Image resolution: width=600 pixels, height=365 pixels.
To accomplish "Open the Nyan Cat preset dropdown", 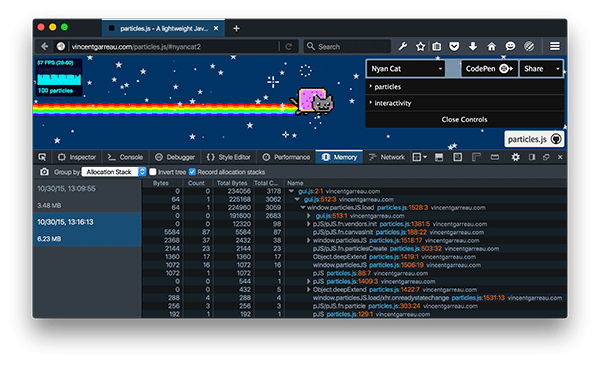I will 406,69.
